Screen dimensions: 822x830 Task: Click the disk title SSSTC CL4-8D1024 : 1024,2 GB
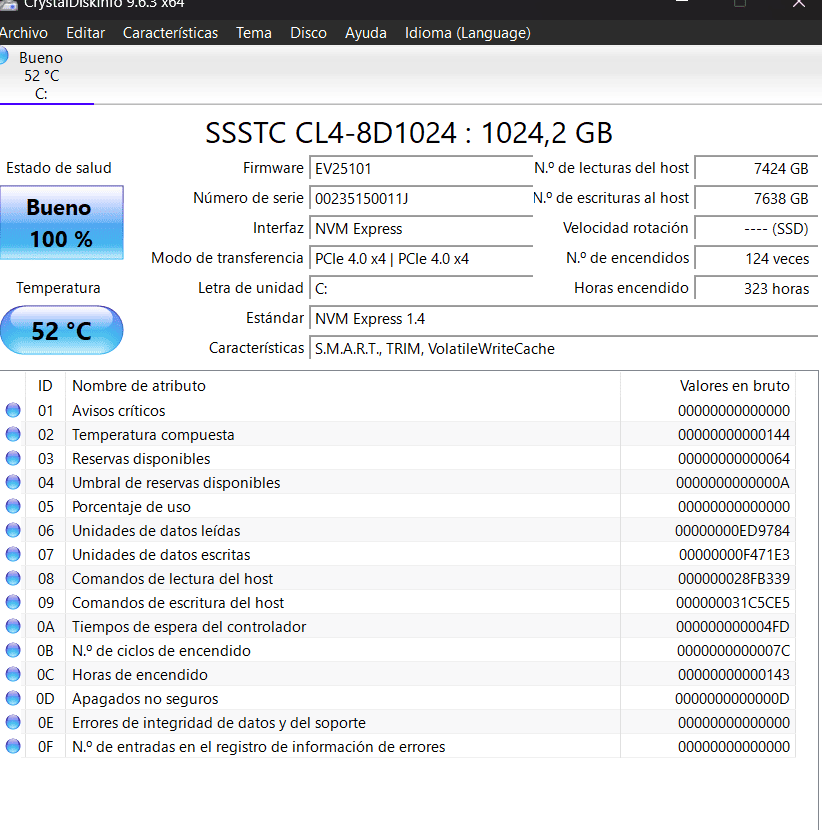[409, 132]
